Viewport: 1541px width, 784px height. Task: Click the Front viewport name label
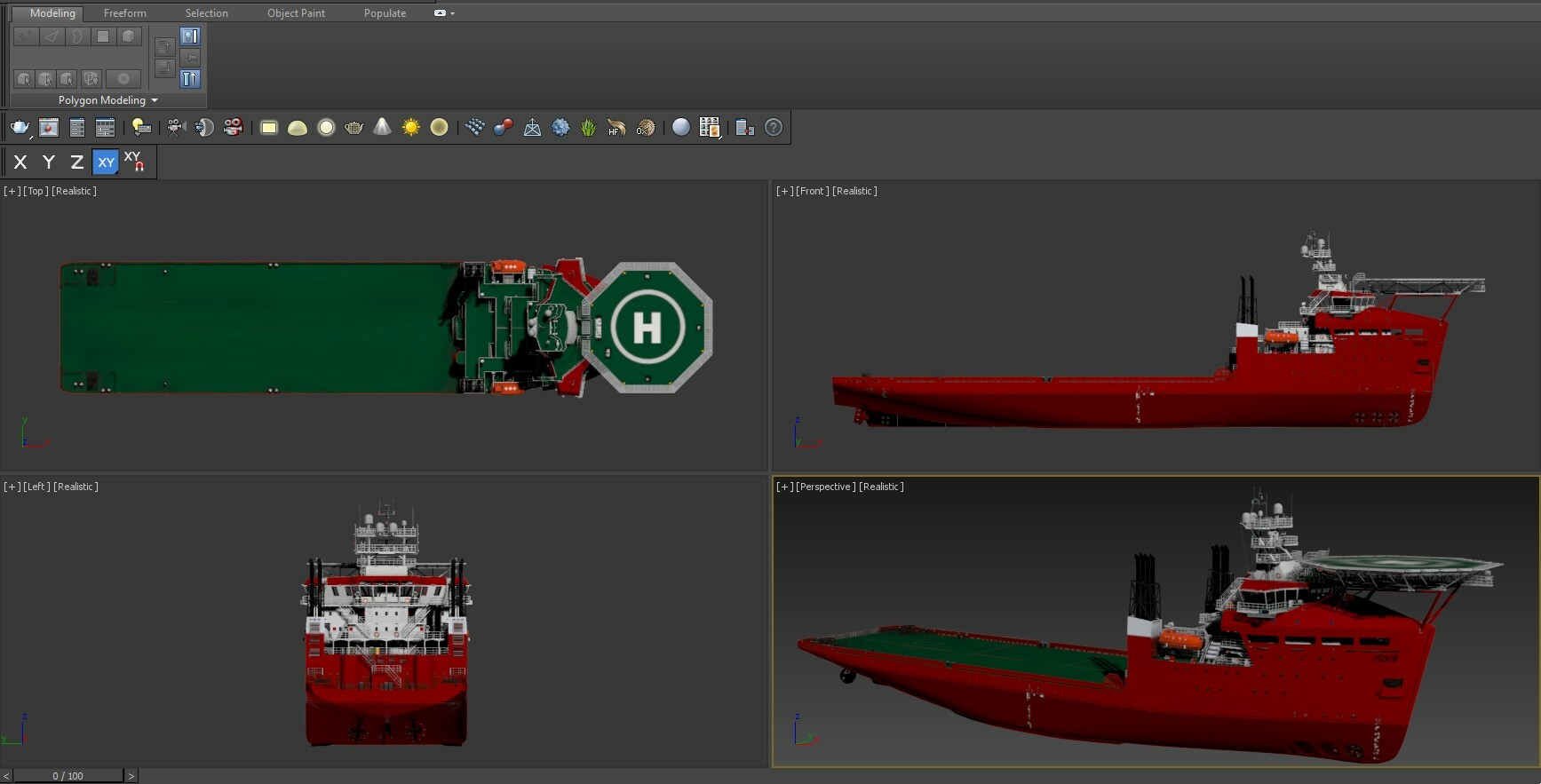[812, 191]
